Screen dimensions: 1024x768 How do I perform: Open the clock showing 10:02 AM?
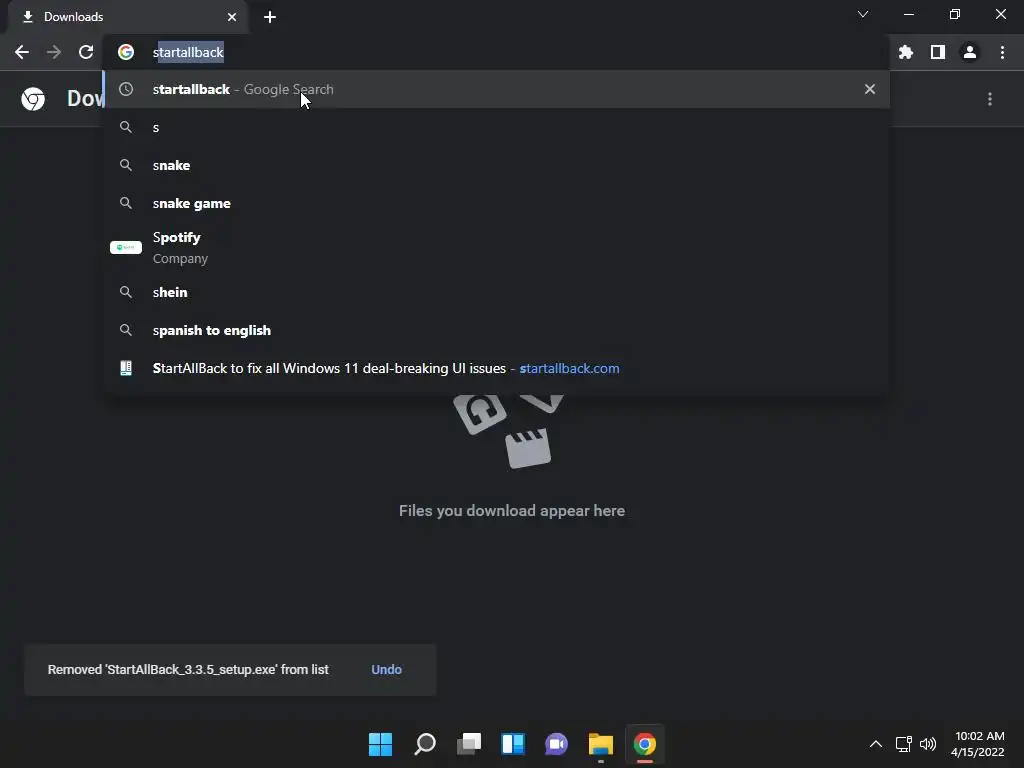tap(978, 744)
